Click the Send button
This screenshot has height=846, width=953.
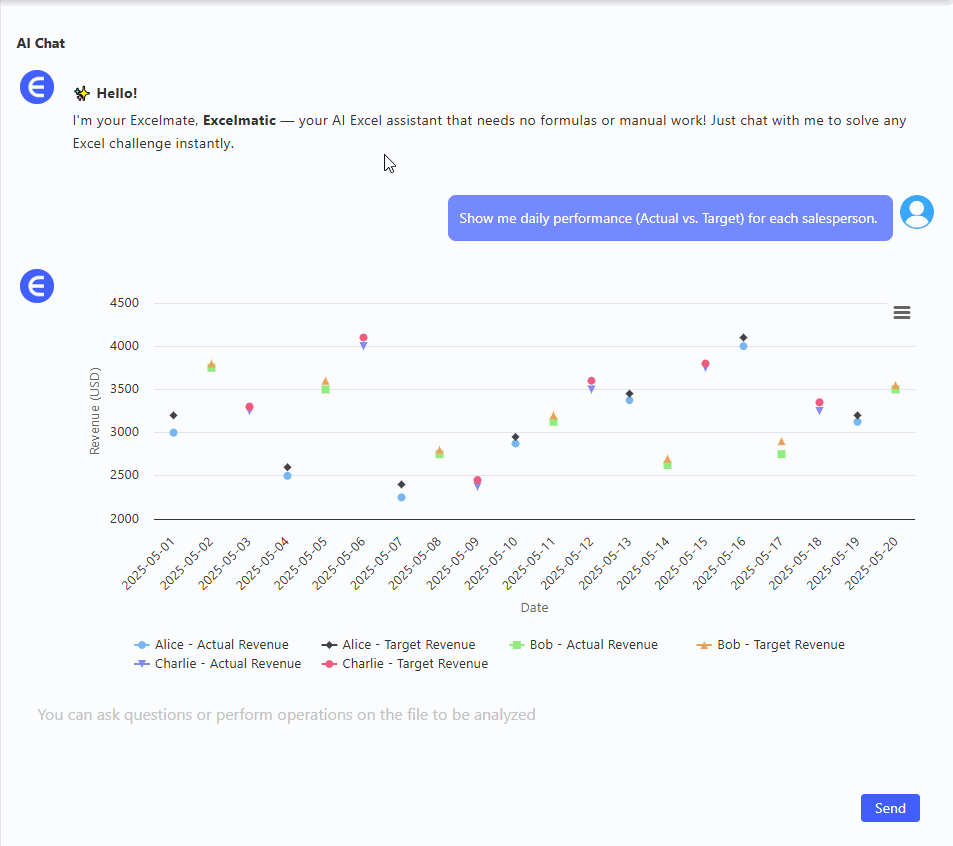[x=889, y=808]
